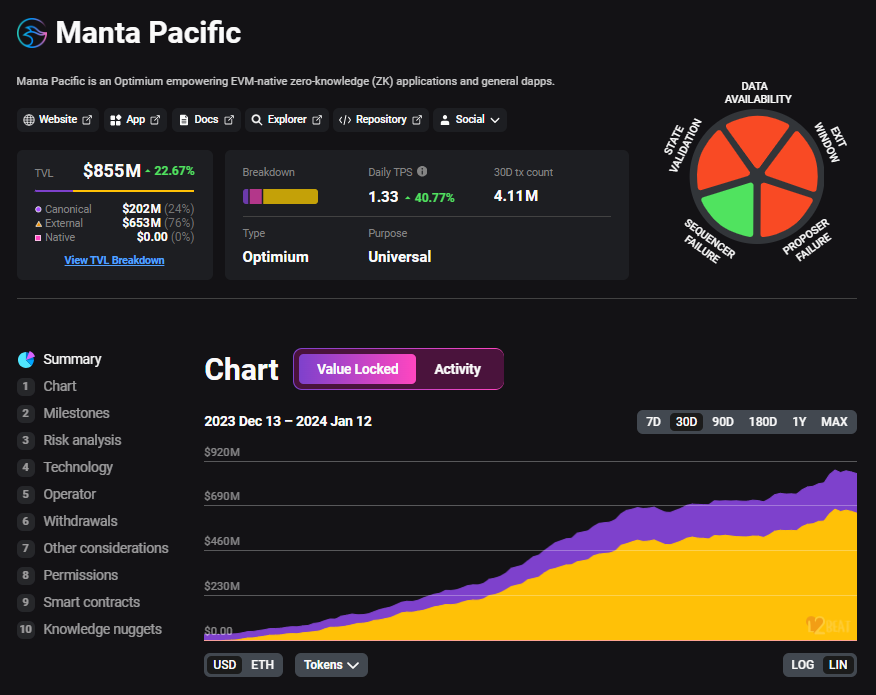Click the Optimium type value
The height and width of the screenshot is (695, 876).
275,257
